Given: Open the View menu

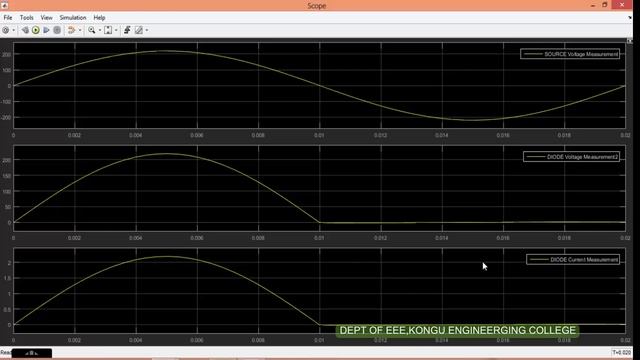Looking at the screenshot, I should point(47,18).
